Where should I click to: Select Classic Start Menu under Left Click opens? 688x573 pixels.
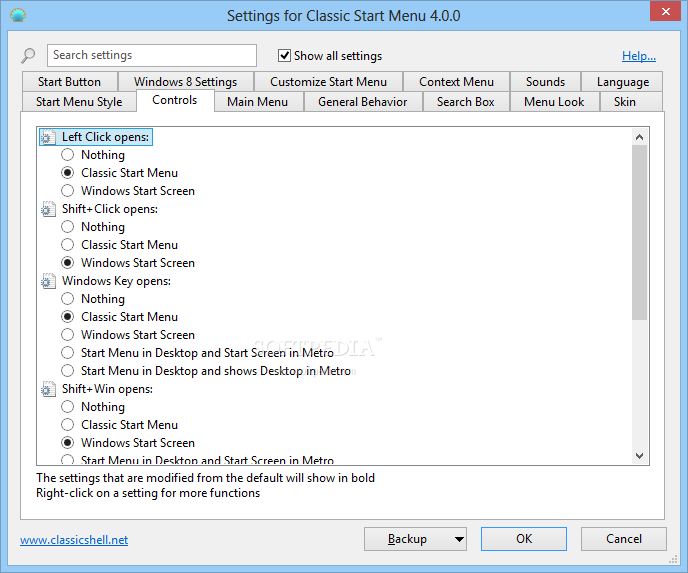(x=67, y=172)
